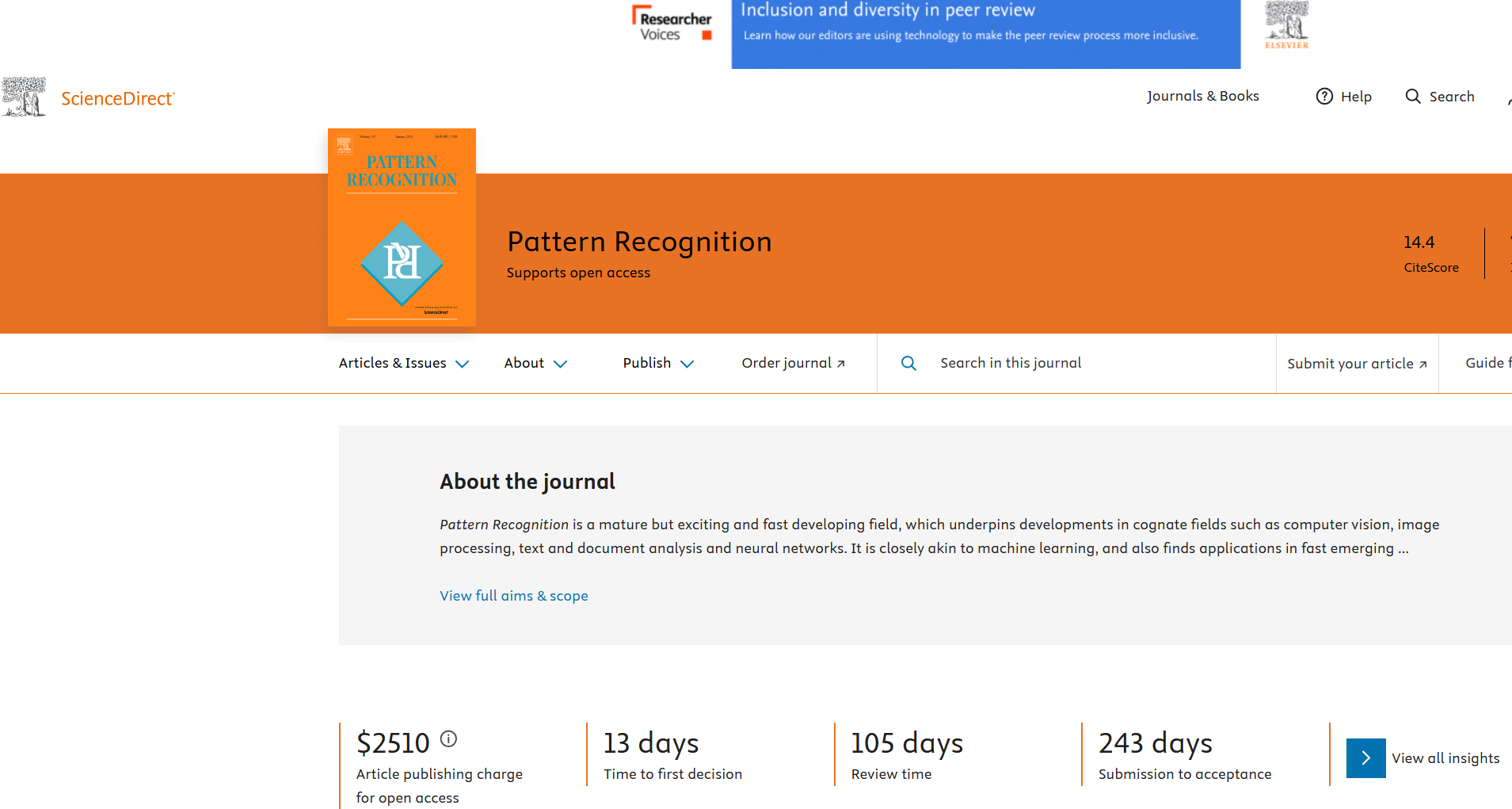Expand the About dropdown chevron
1512x809 pixels.
[560, 364]
